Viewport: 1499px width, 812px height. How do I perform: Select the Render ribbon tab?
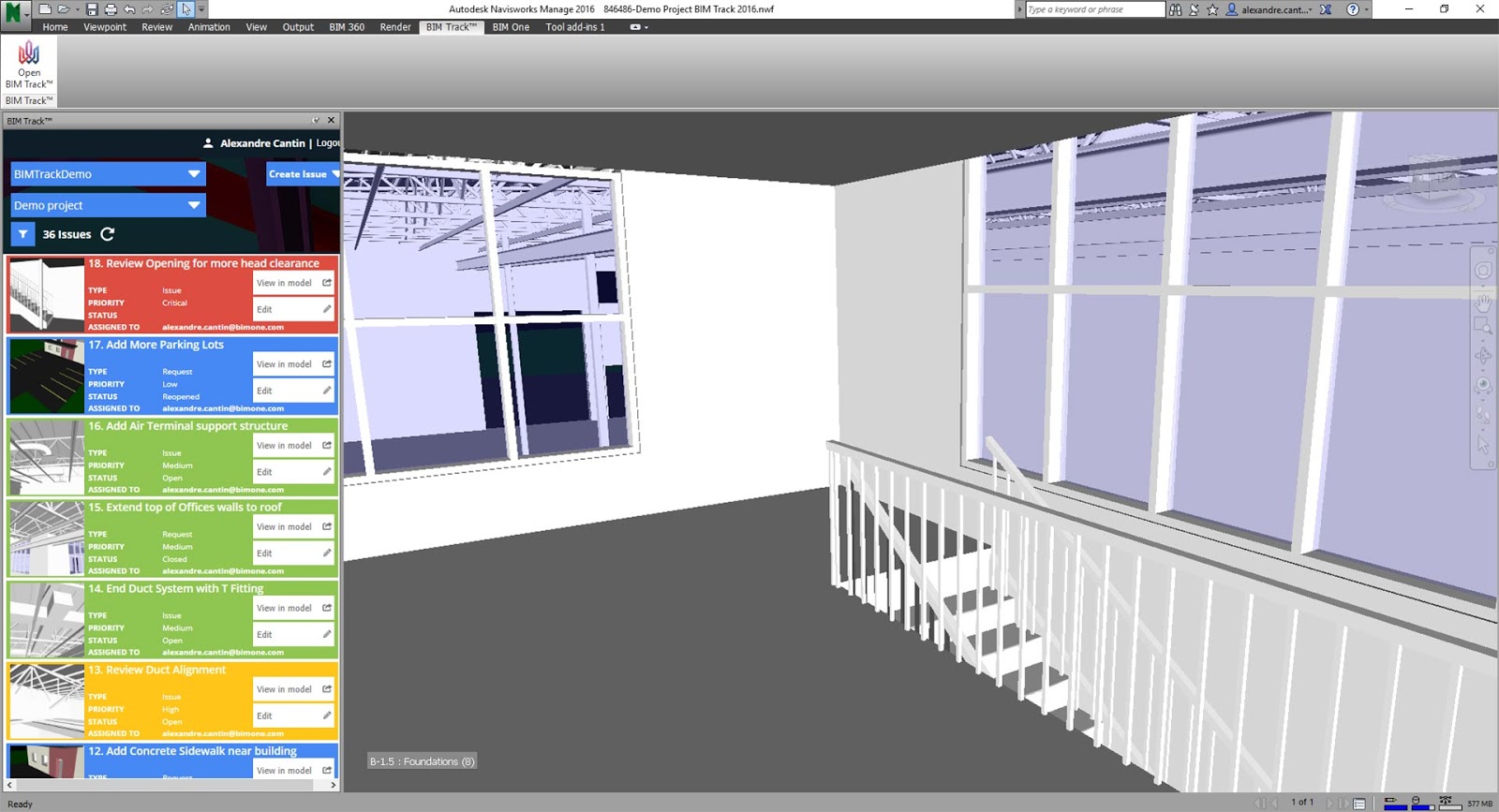coord(395,27)
